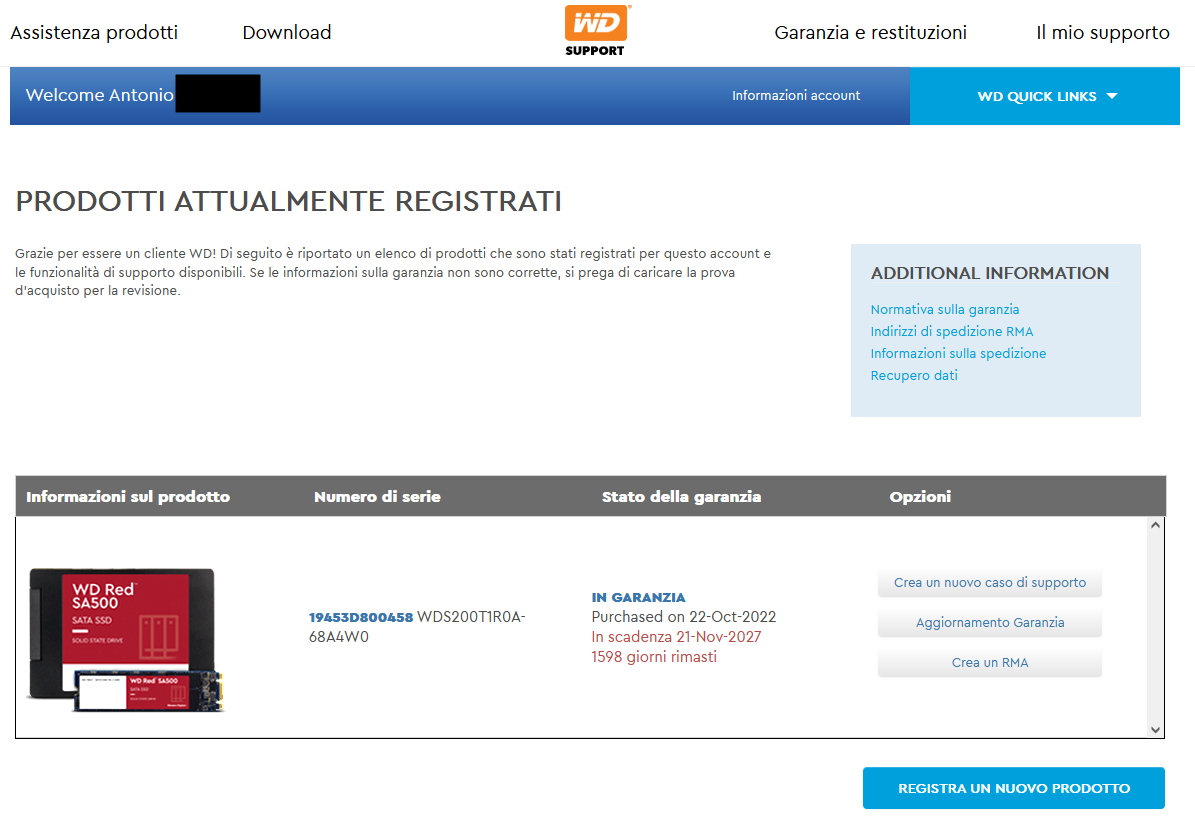Image resolution: width=1195 pixels, height=839 pixels.
Task: Open the Recupero dati link
Action: point(914,376)
